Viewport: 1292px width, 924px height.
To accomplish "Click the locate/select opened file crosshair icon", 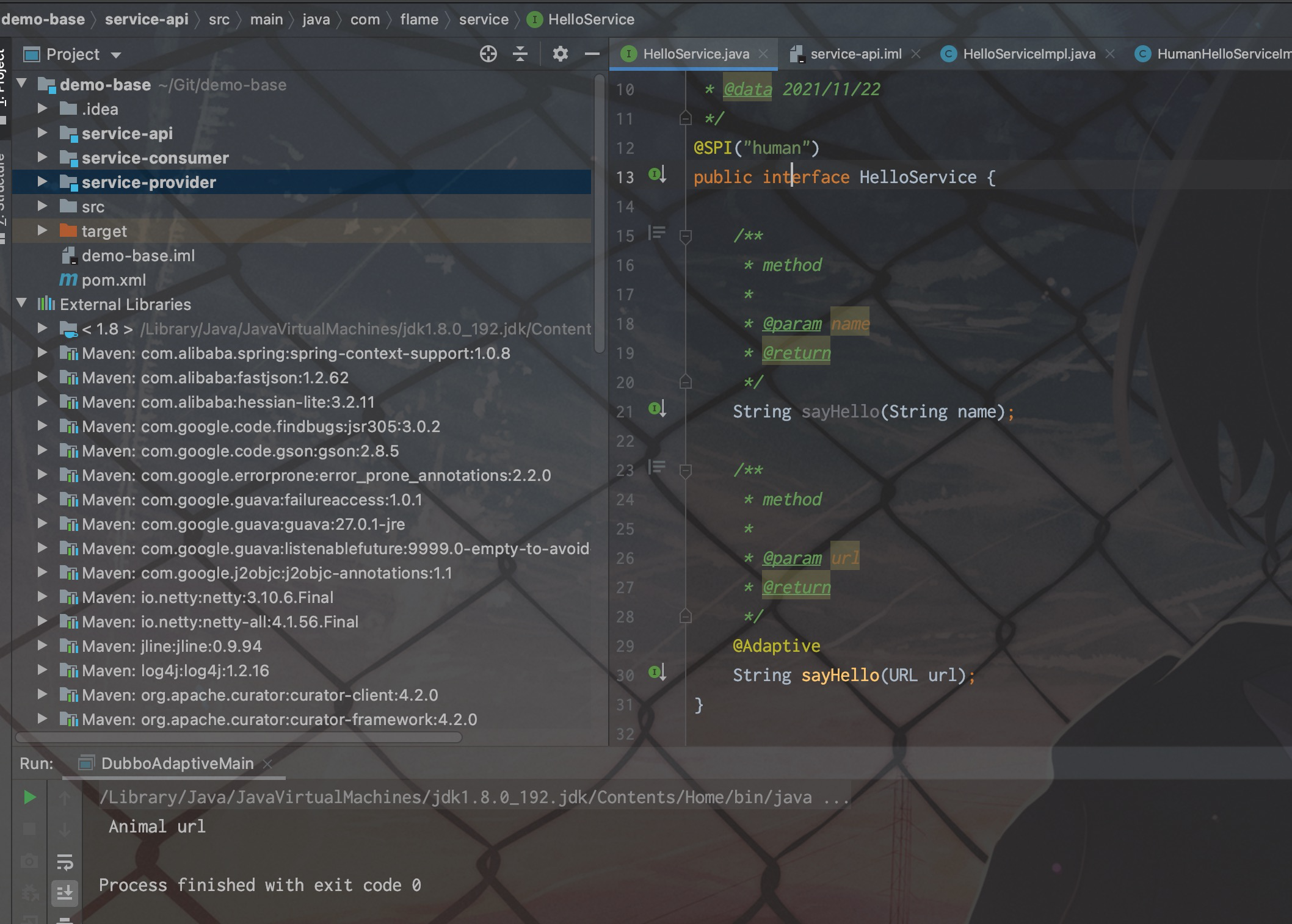I will [488, 54].
